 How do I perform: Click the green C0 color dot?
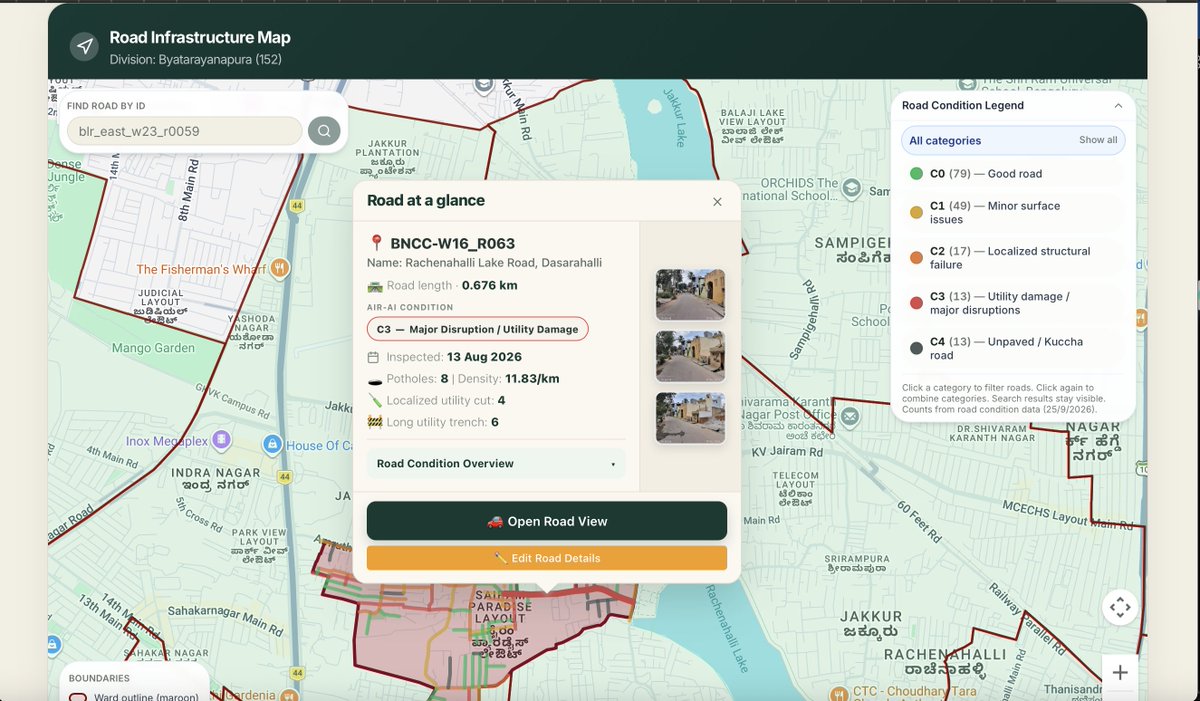coord(916,174)
